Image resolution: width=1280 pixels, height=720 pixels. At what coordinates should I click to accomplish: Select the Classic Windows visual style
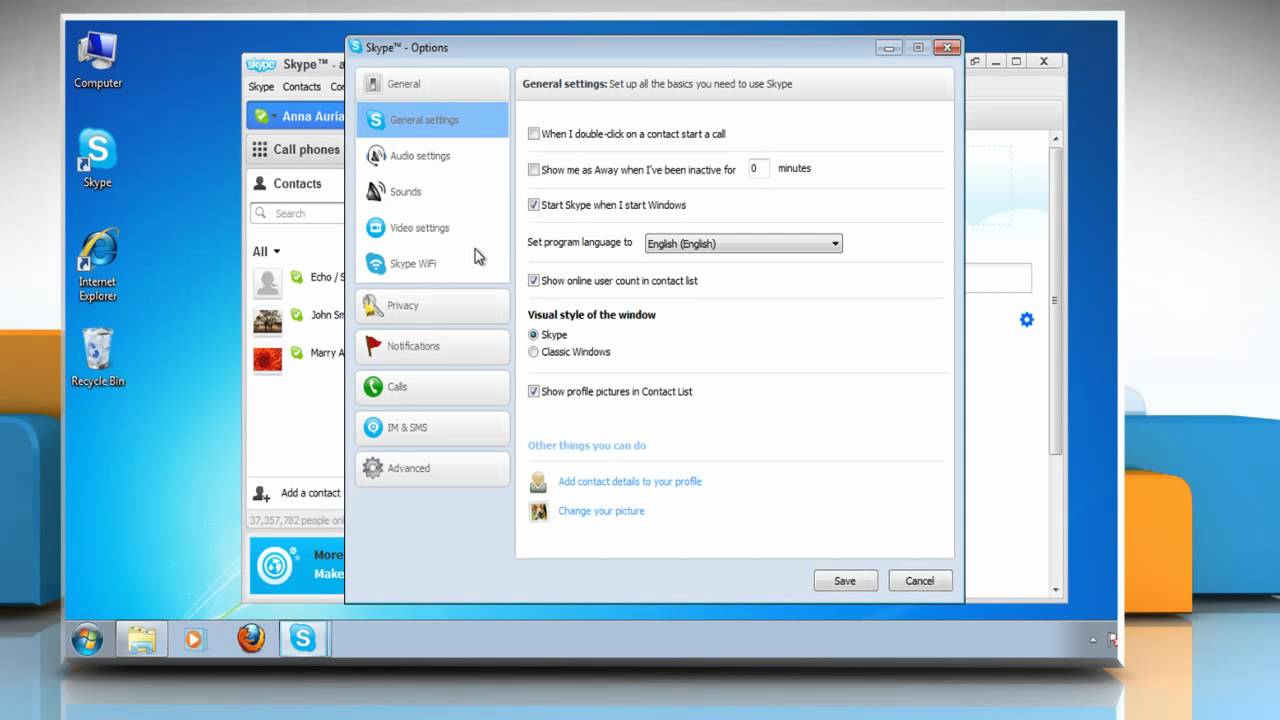tap(533, 351)
